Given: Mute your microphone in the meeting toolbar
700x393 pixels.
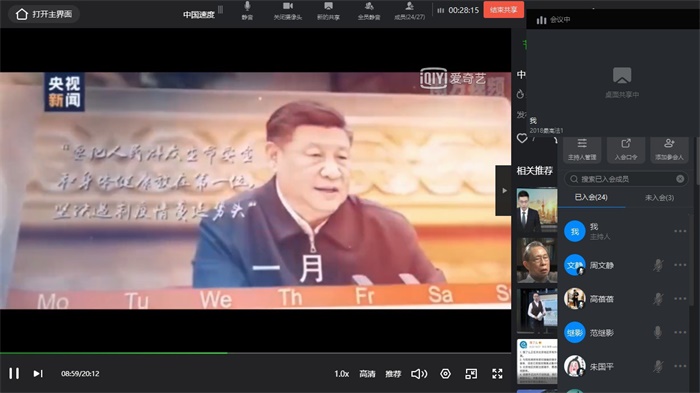Looking at the screenshot, I should click(x=247, y=11).
